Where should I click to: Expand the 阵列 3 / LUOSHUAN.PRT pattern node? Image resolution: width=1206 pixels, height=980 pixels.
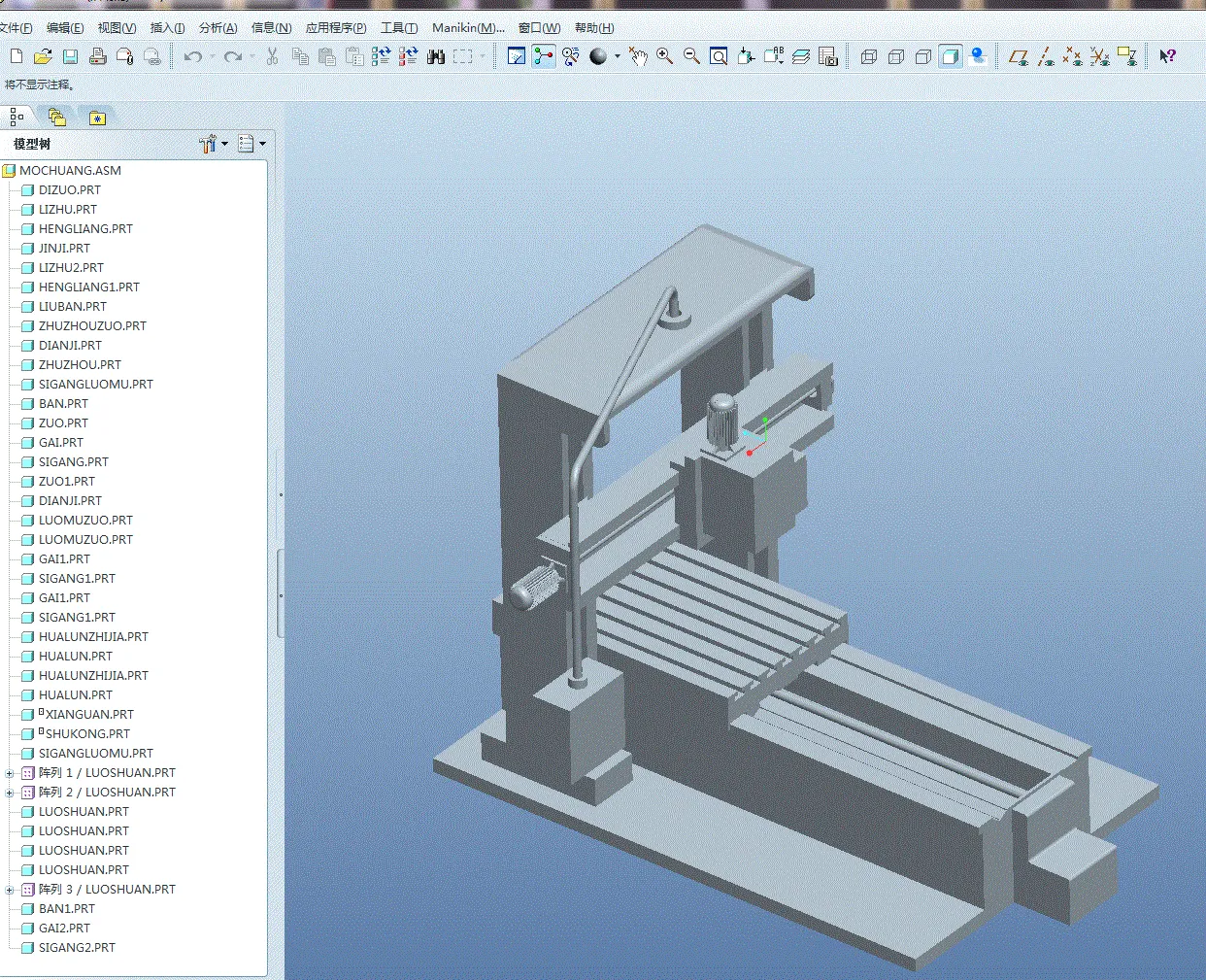pos(10,890)
